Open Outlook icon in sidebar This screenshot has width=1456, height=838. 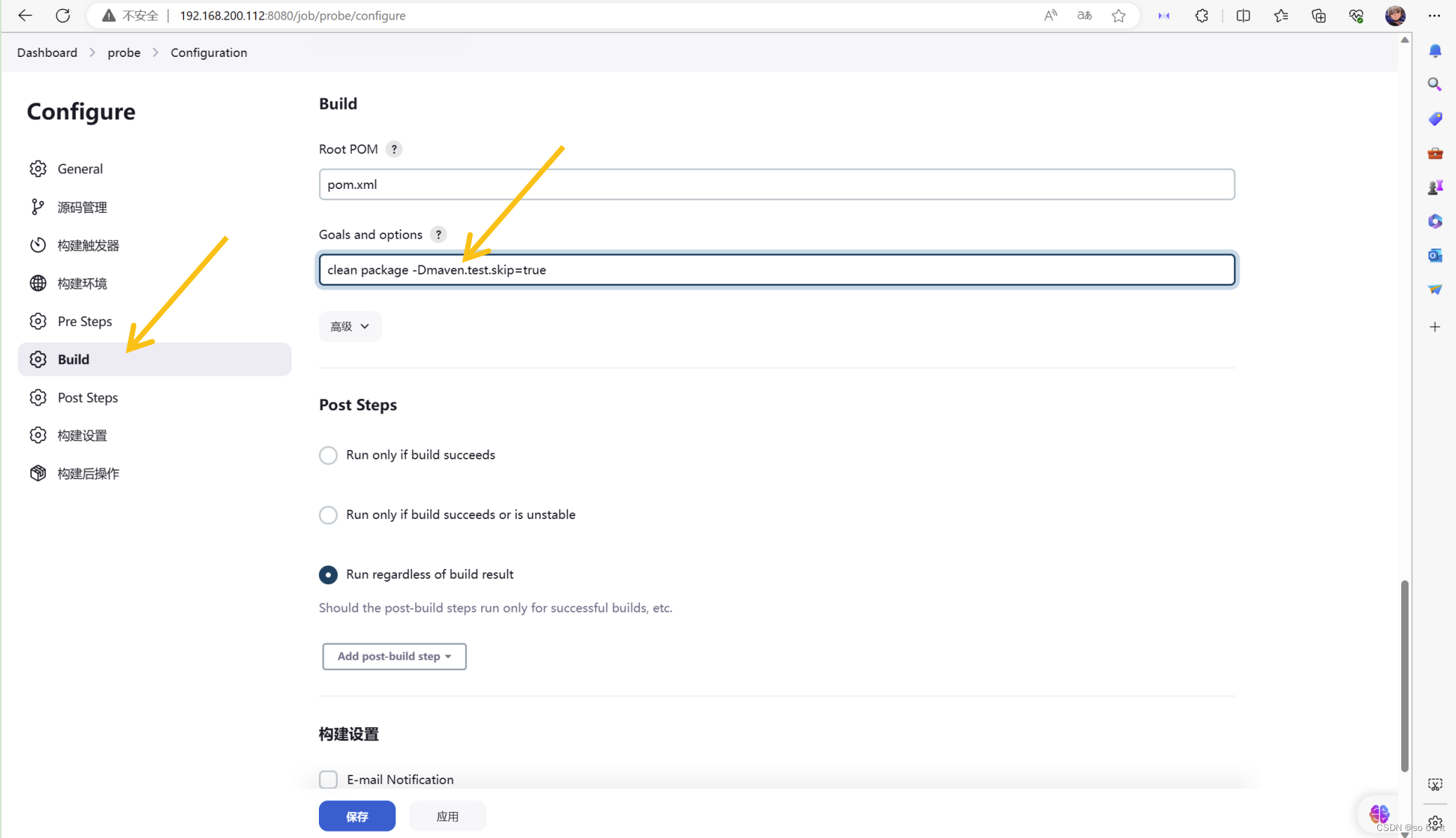(1435, 255)
